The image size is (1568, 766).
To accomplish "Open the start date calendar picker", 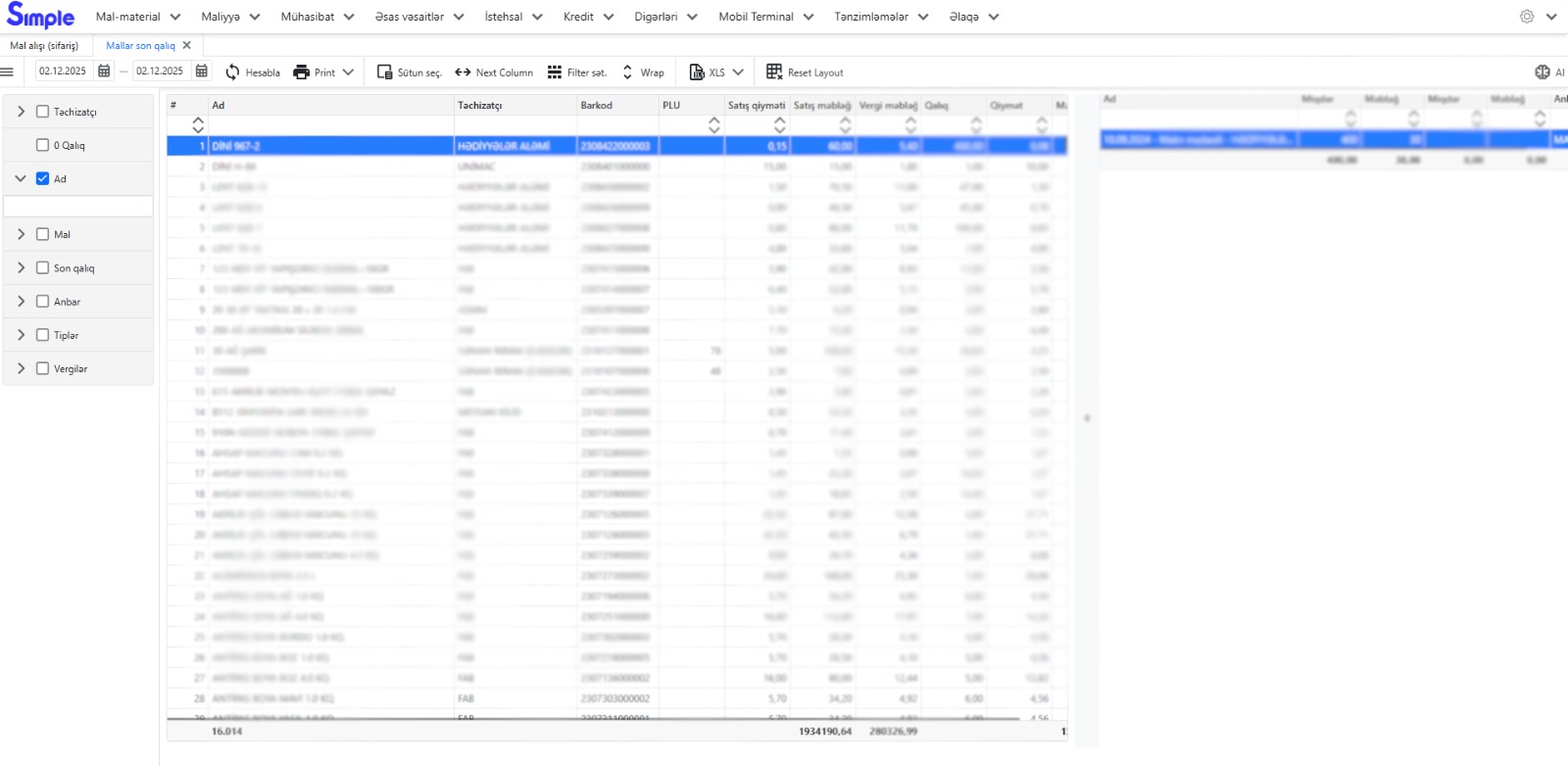I will tap(104, 71).
